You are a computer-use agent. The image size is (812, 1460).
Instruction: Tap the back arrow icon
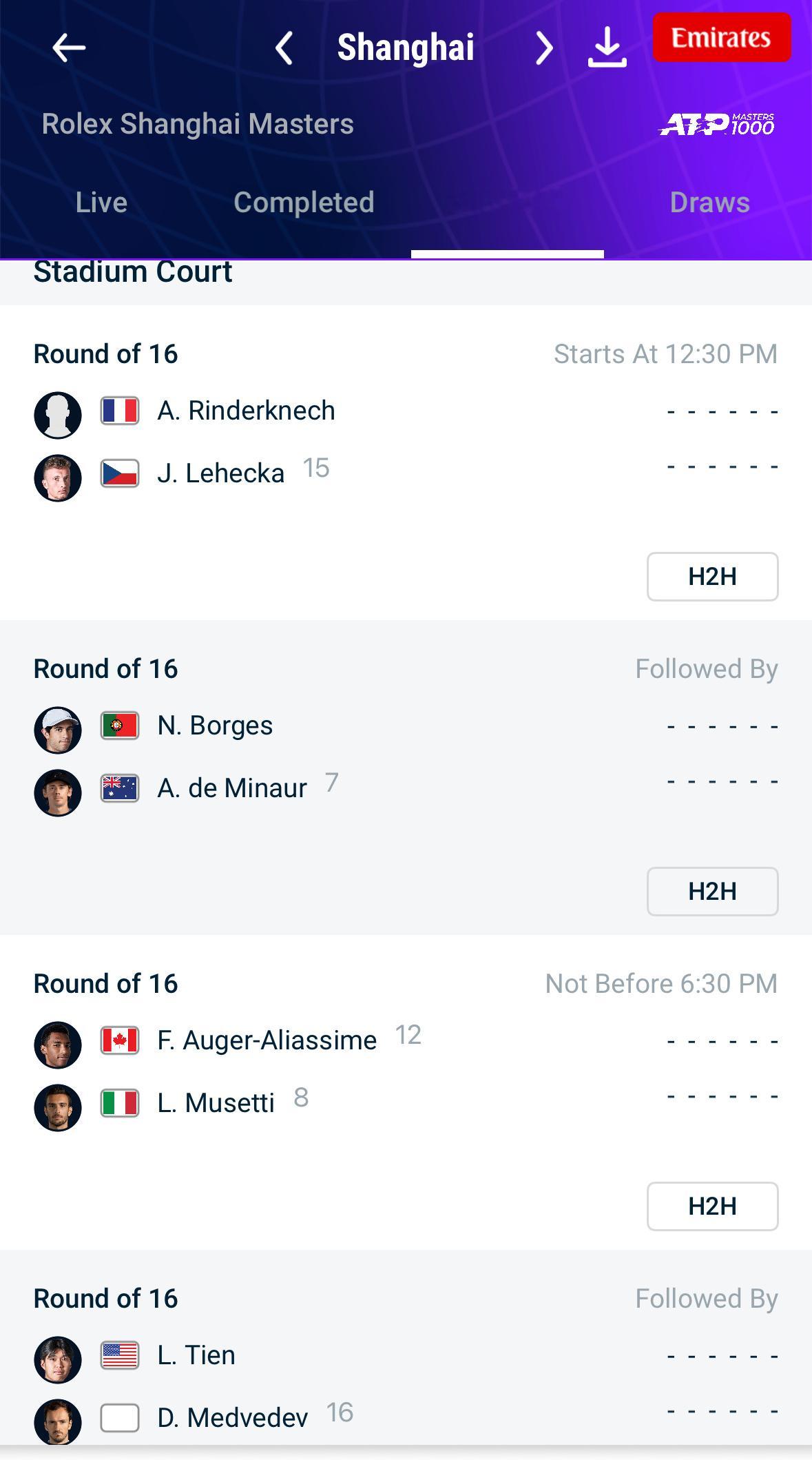(x=68, y=48)
